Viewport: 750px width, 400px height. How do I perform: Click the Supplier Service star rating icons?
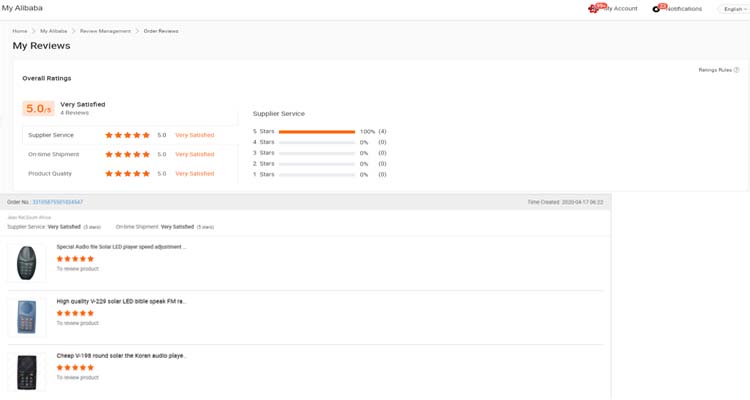[128, 135]
